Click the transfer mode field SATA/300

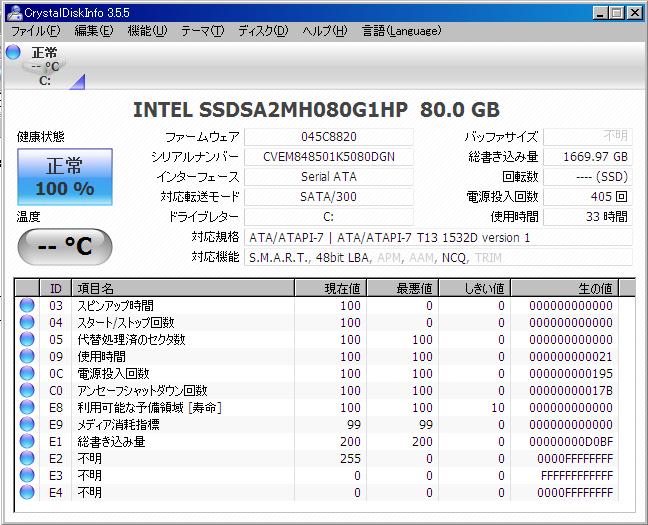329,197
